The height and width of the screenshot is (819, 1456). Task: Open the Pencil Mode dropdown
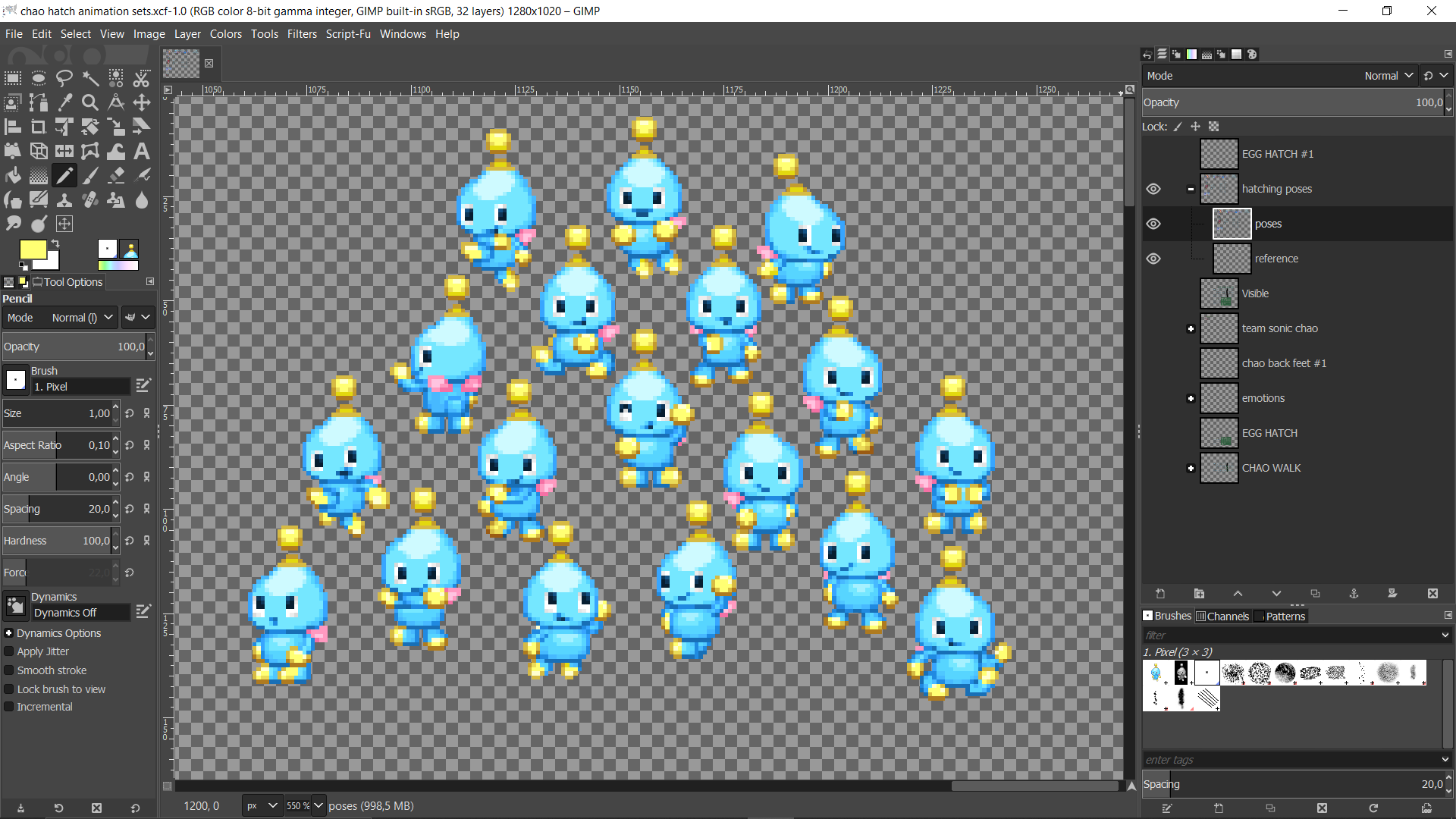point(59,318)
